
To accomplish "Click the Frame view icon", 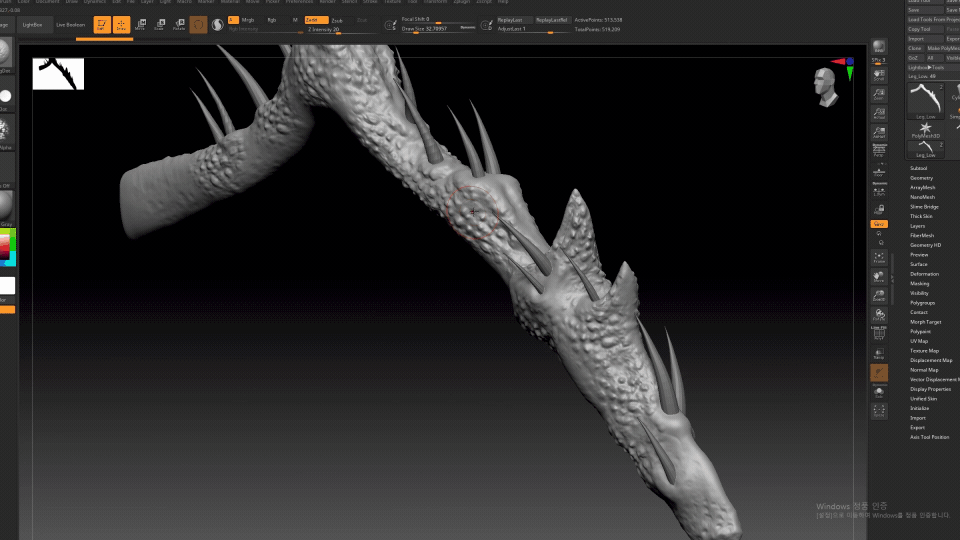I will coord(879,259).
